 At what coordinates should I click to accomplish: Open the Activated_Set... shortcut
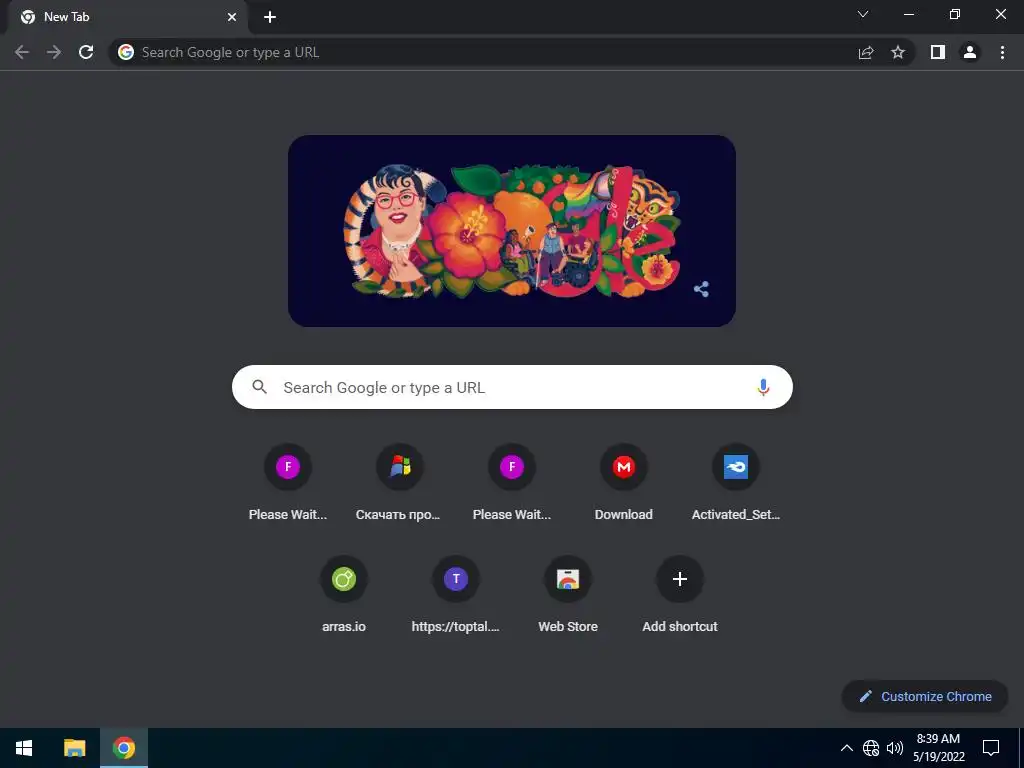coord(735,483)
